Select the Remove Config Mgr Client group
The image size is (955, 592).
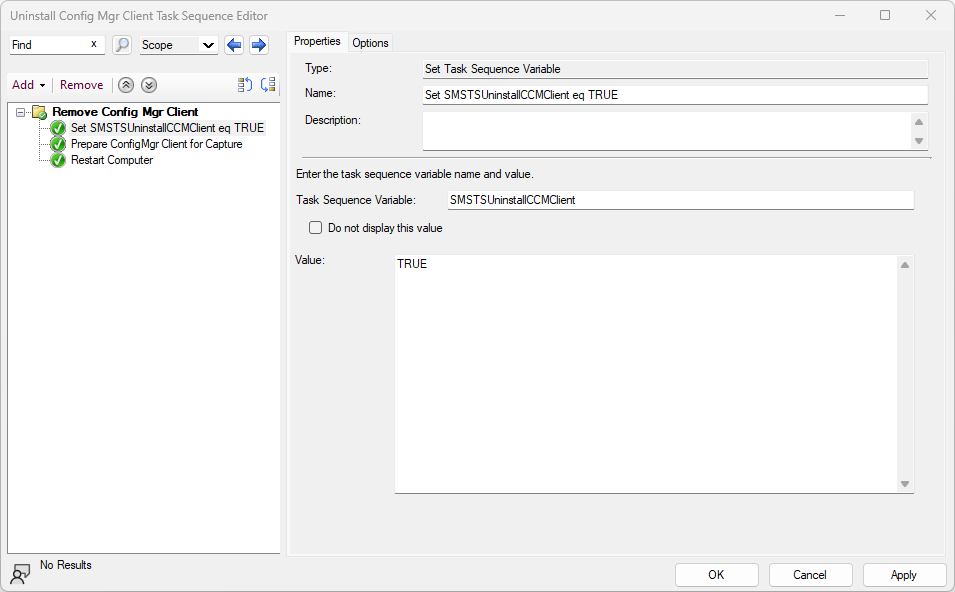click(x=125, y=112)
